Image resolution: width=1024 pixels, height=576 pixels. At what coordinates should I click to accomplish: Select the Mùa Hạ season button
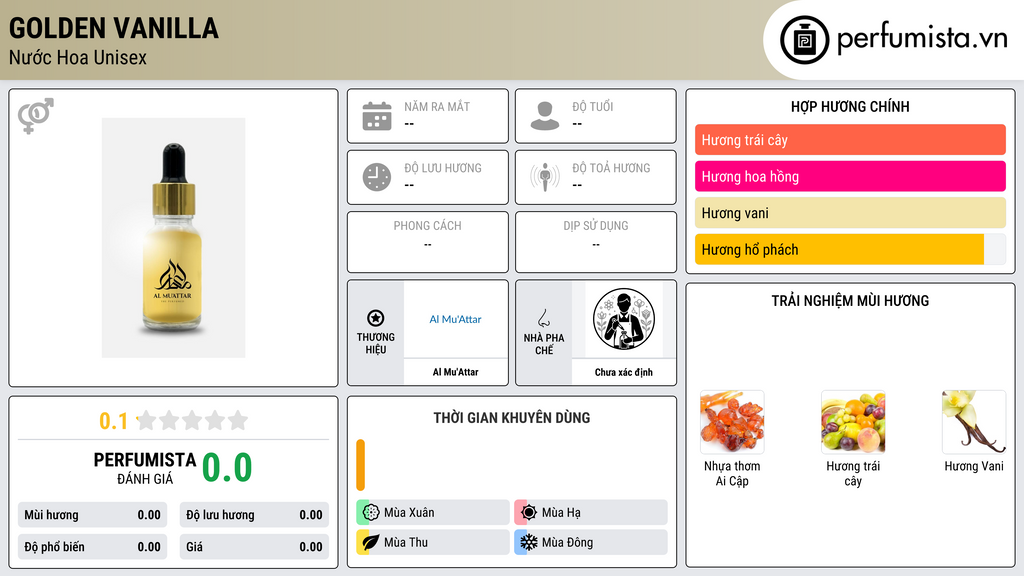coord(591,512)
